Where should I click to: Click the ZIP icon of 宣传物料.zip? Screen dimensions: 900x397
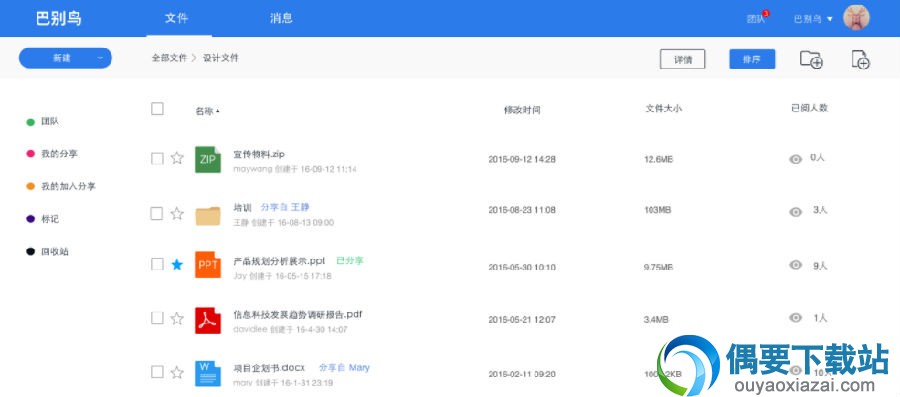click(x=208, y=159)
